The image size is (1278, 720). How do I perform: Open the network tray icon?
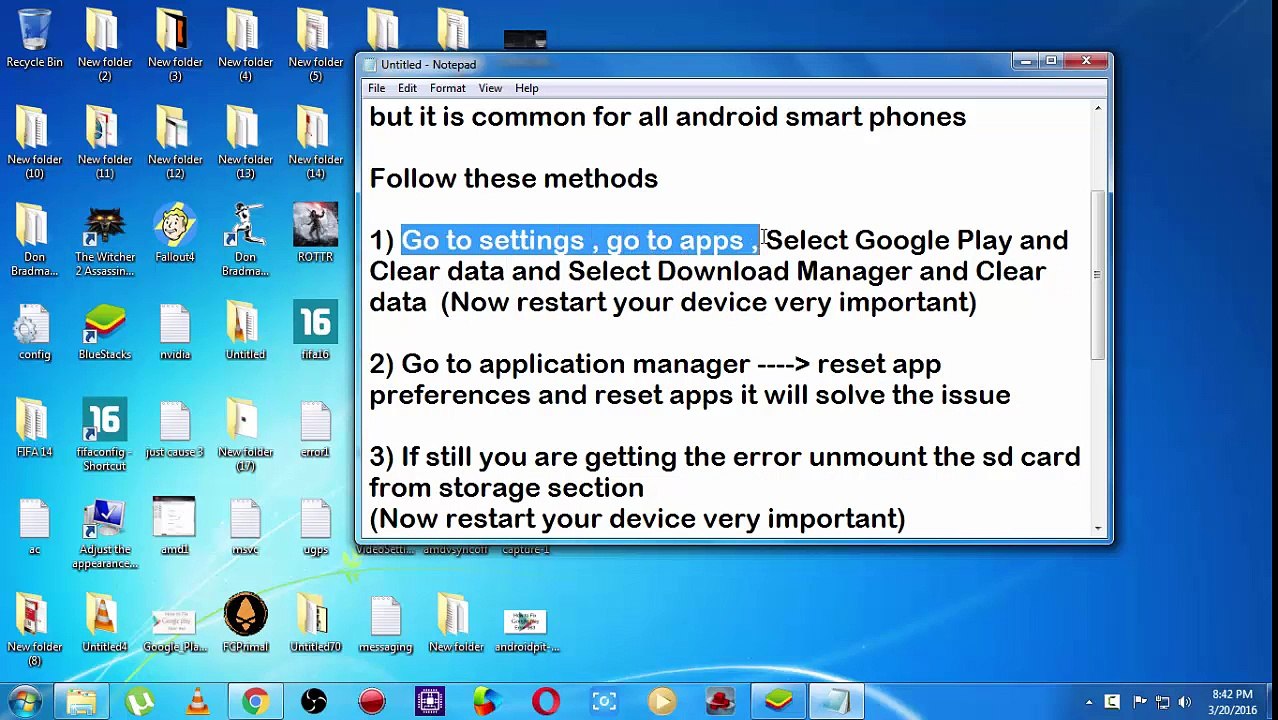coord(1162,702)
